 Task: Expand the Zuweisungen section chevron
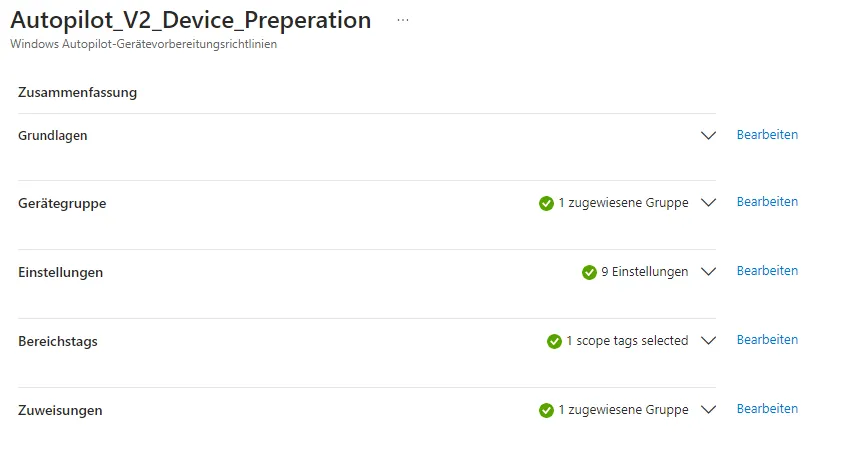(x=709, y=410)
